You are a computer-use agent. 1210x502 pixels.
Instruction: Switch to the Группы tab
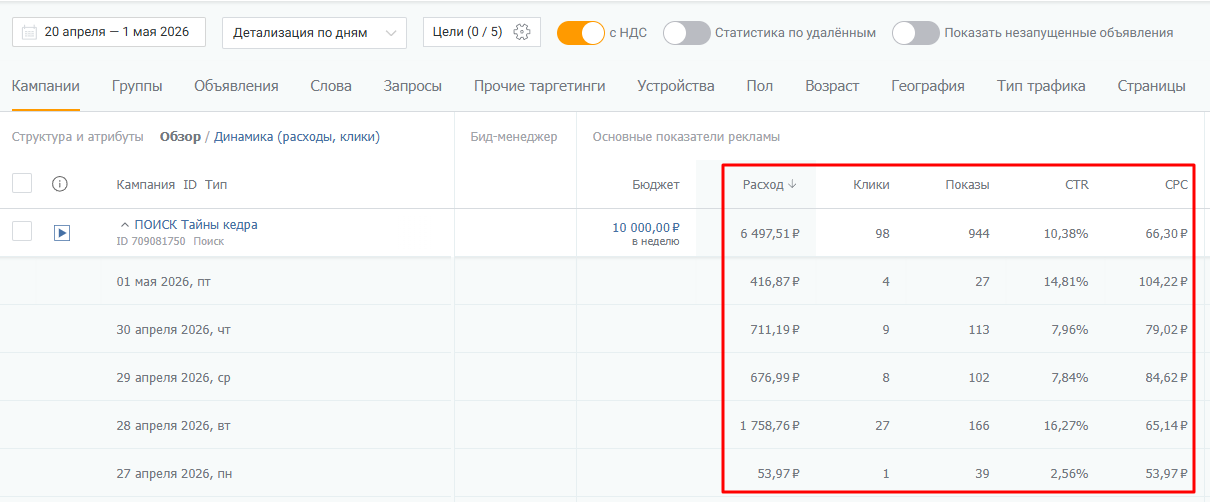tap(137, 86)
